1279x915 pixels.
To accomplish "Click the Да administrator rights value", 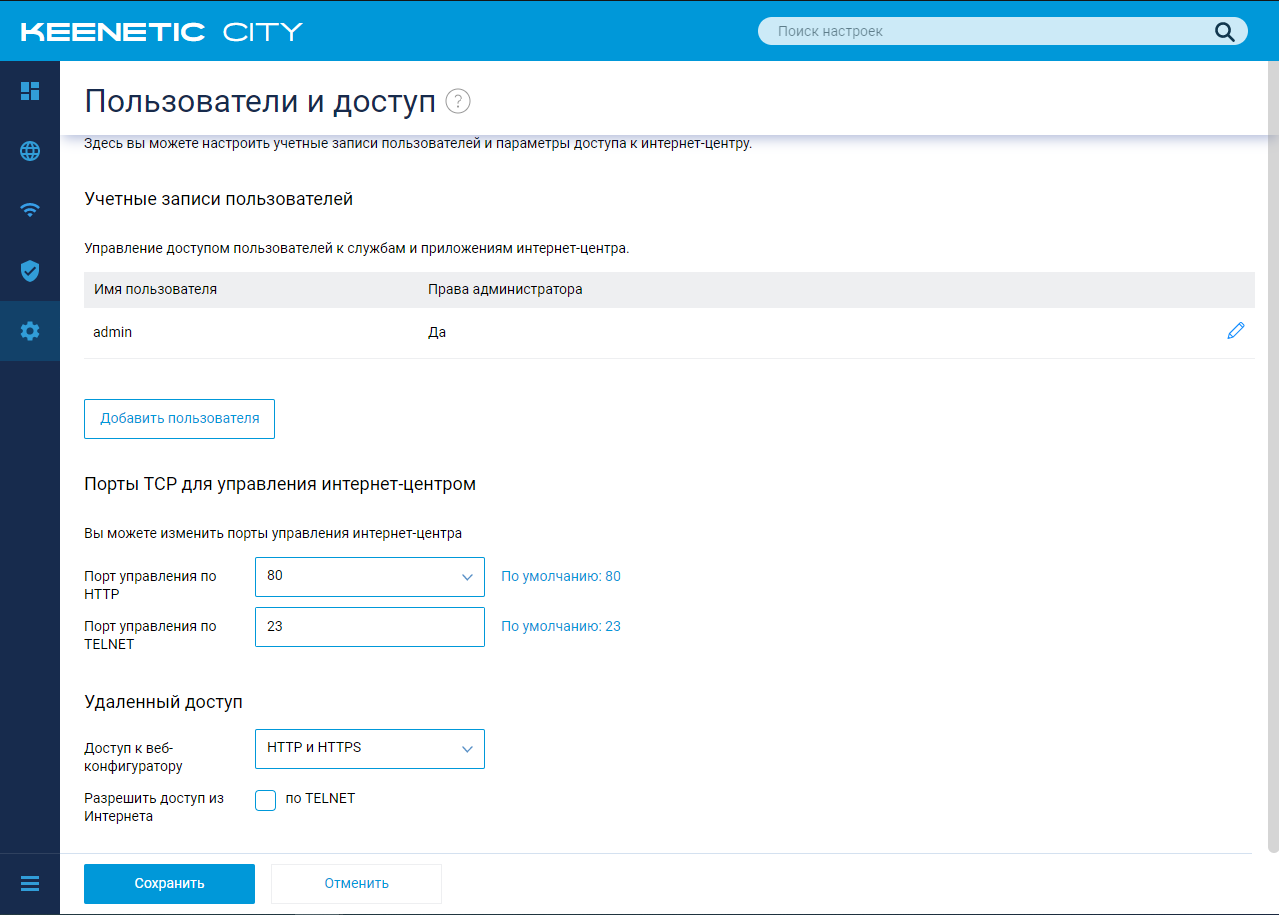I will point(437,332).
